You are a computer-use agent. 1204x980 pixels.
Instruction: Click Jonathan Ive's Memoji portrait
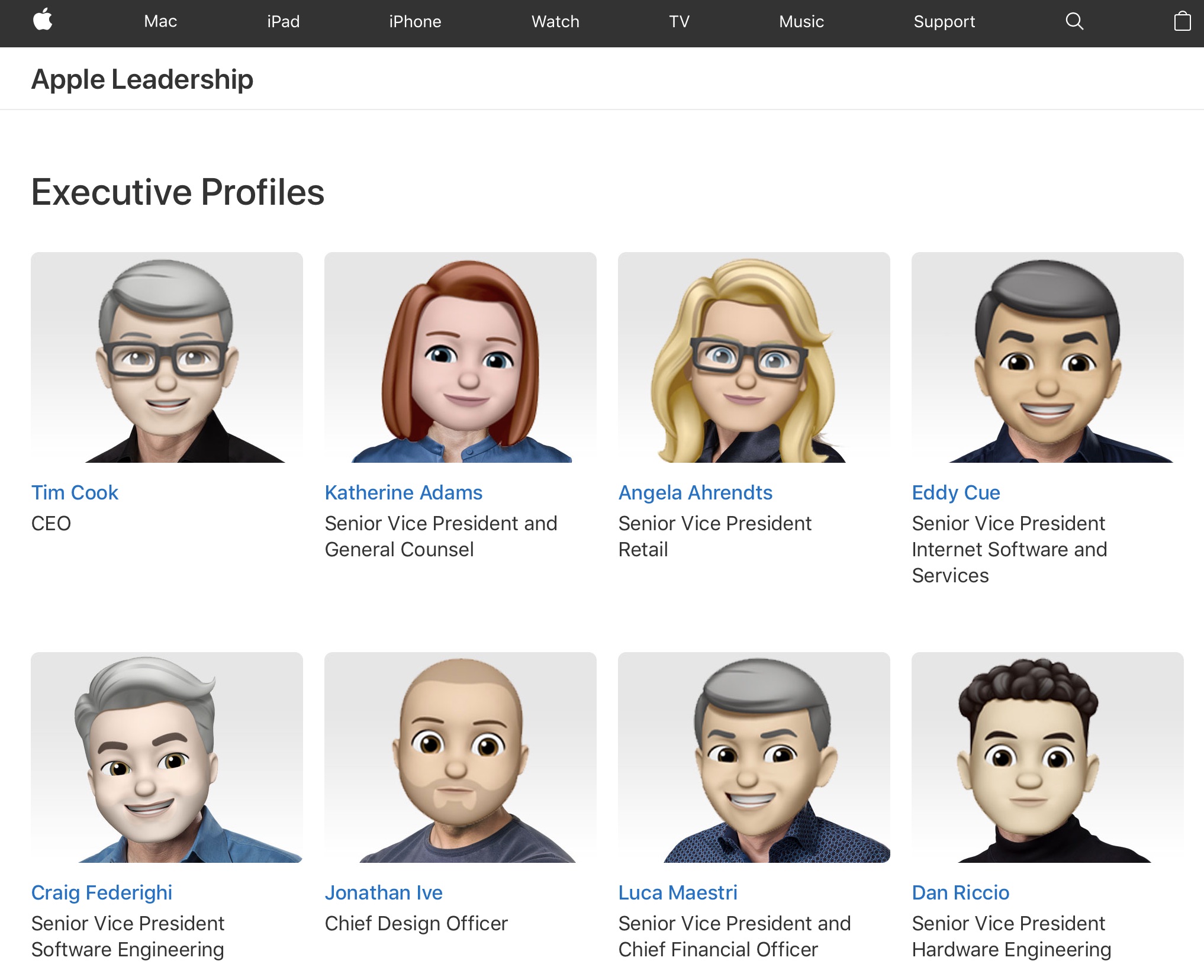pyautogui.click(x=461, y=757)
